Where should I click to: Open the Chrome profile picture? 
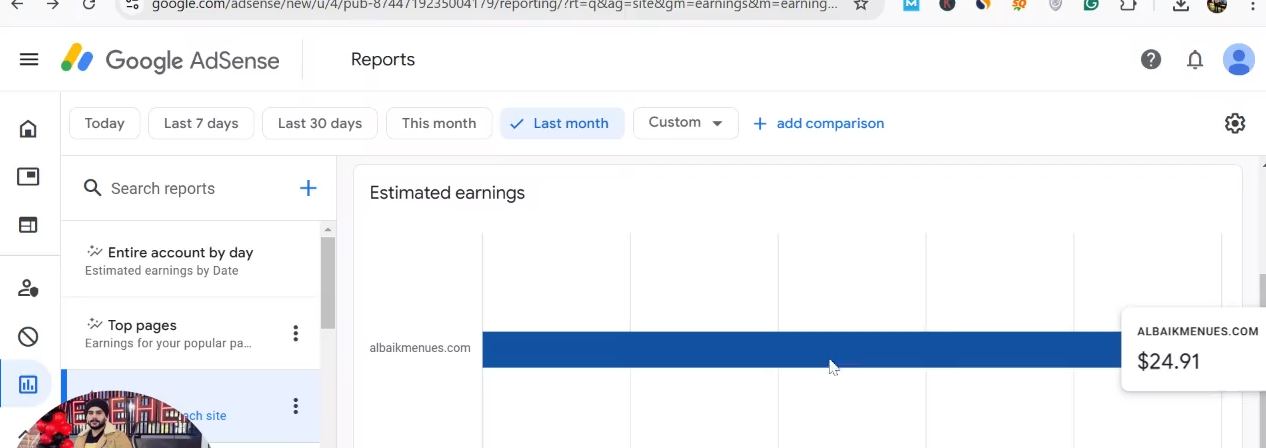[x=1217, y=4]
